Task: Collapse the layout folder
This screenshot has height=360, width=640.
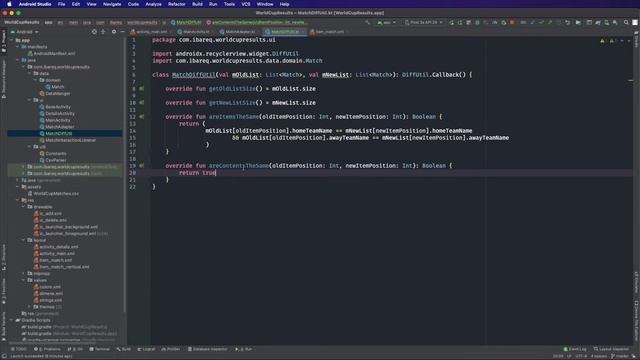Action: click(x=24, y=240)
